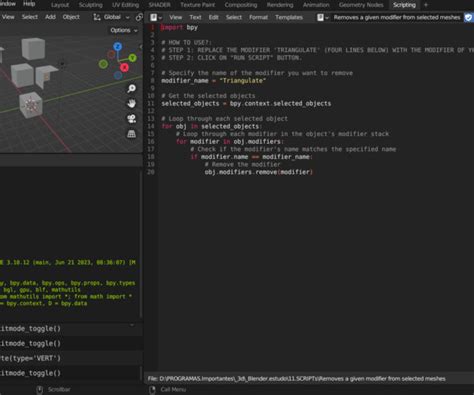Open the Help menu
This screenshot has height=395, width=474.
coord(29,4)
